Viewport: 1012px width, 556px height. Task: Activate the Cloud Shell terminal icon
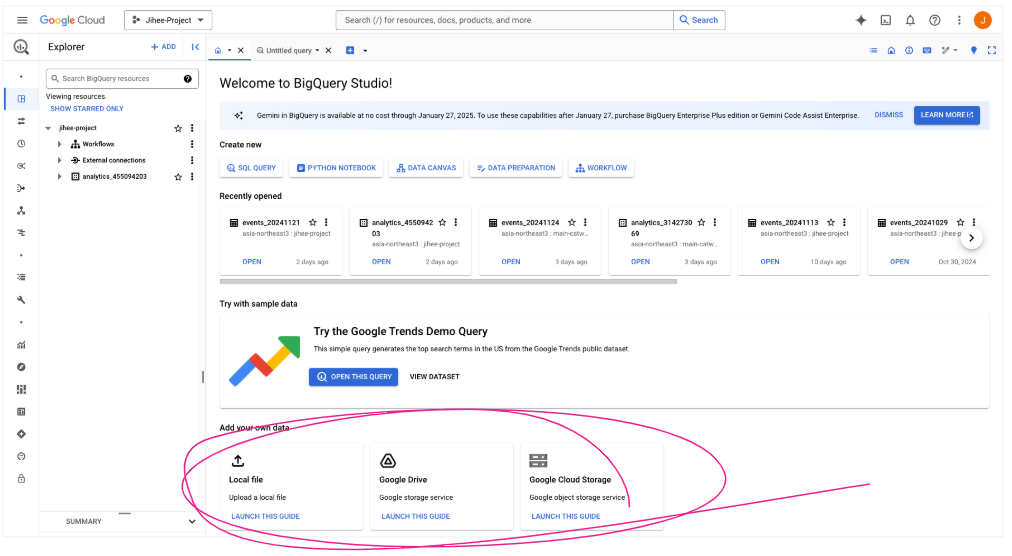pos(886,20)
